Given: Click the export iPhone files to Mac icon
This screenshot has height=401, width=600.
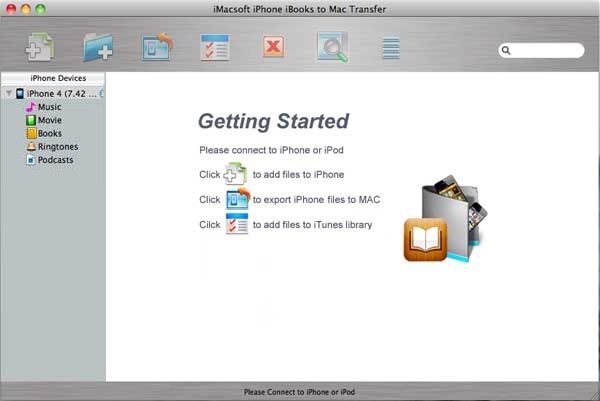Looking at the screenshot, I should 157,47.
